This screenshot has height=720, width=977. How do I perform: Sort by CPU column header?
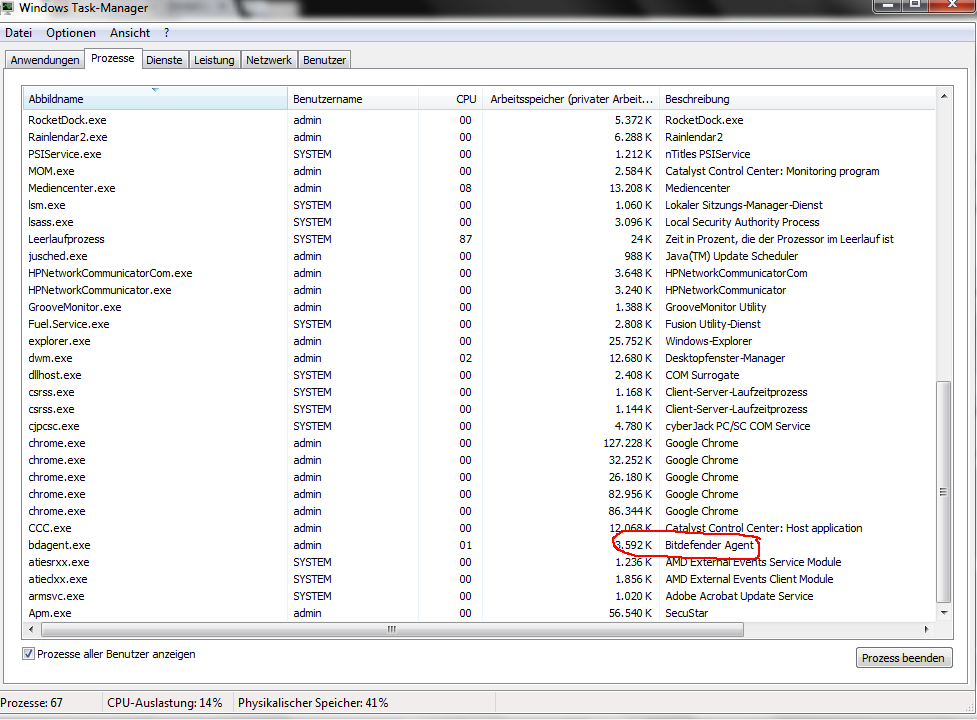[450, 99]
